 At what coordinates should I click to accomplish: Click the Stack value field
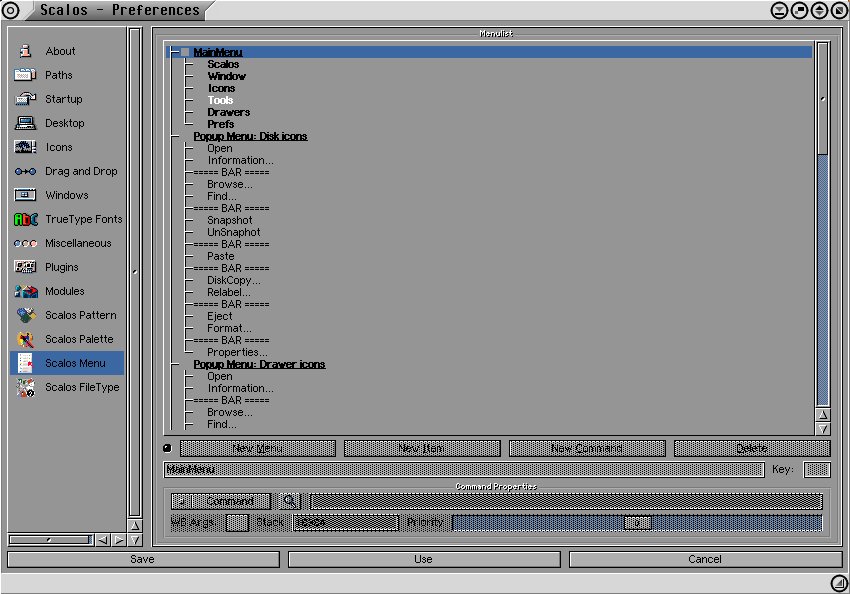click(x=346, y=522)
